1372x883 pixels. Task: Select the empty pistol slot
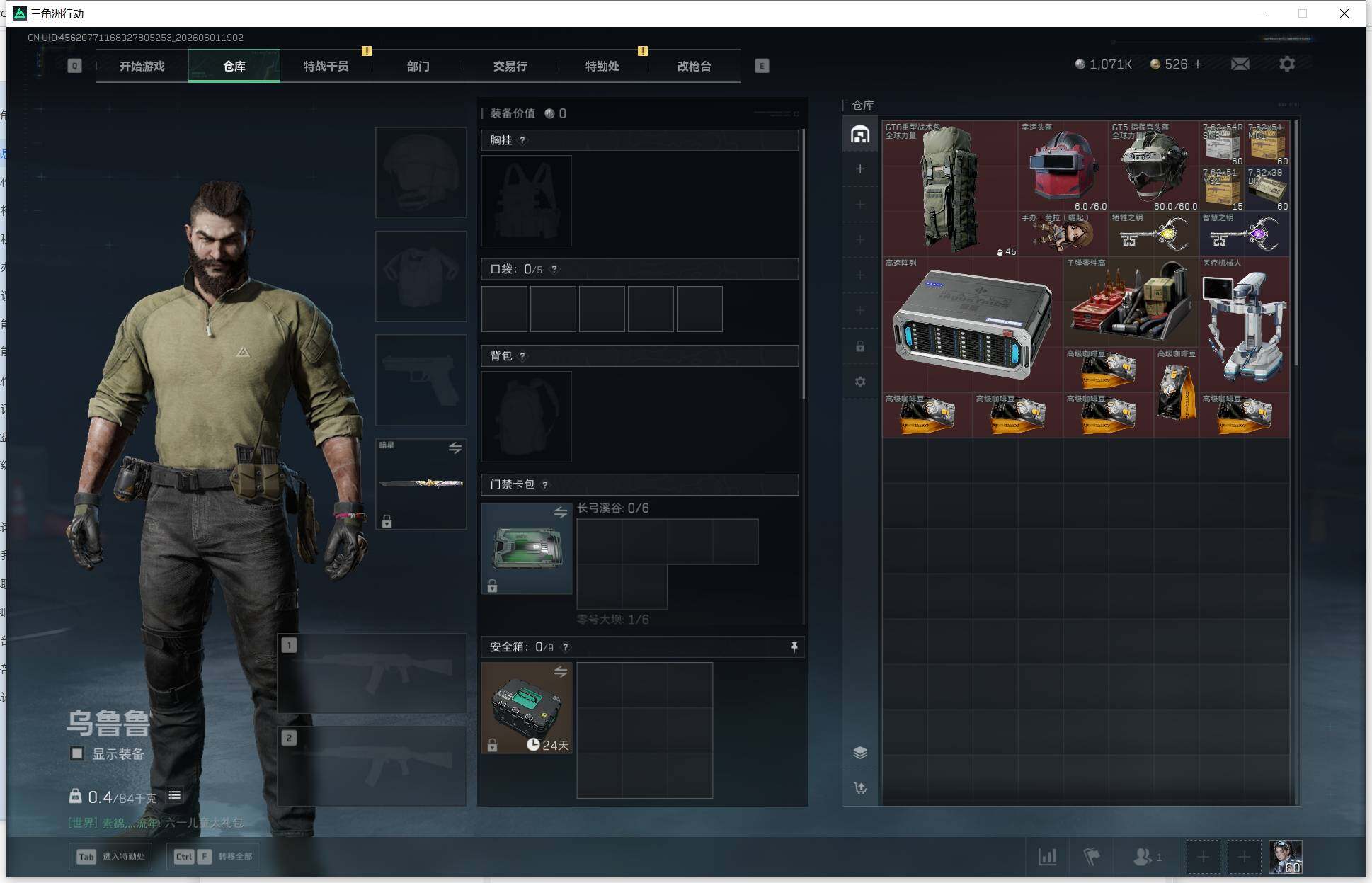click(x=421, y=380)
